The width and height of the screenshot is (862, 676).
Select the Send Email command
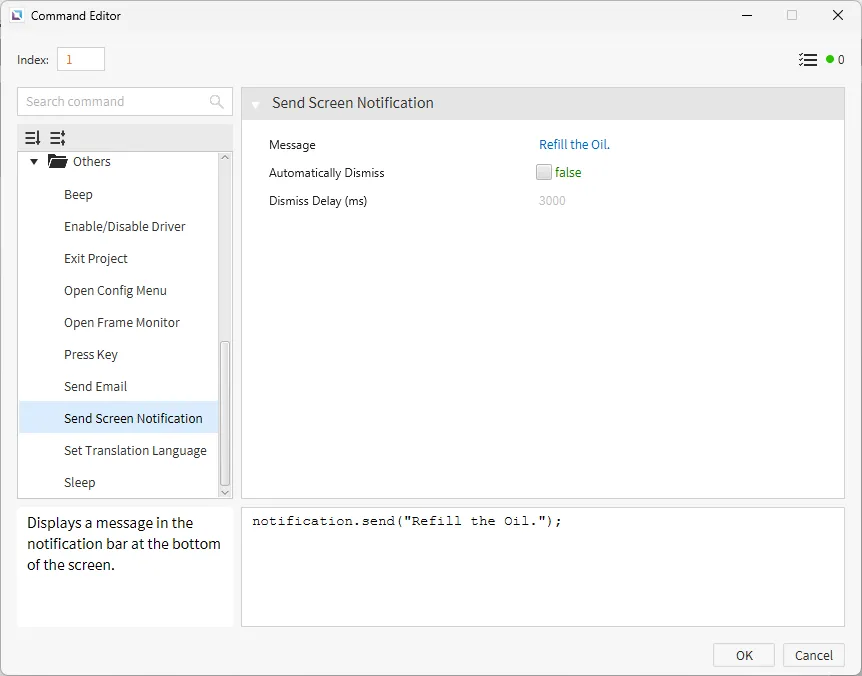(x=96, y=387)
